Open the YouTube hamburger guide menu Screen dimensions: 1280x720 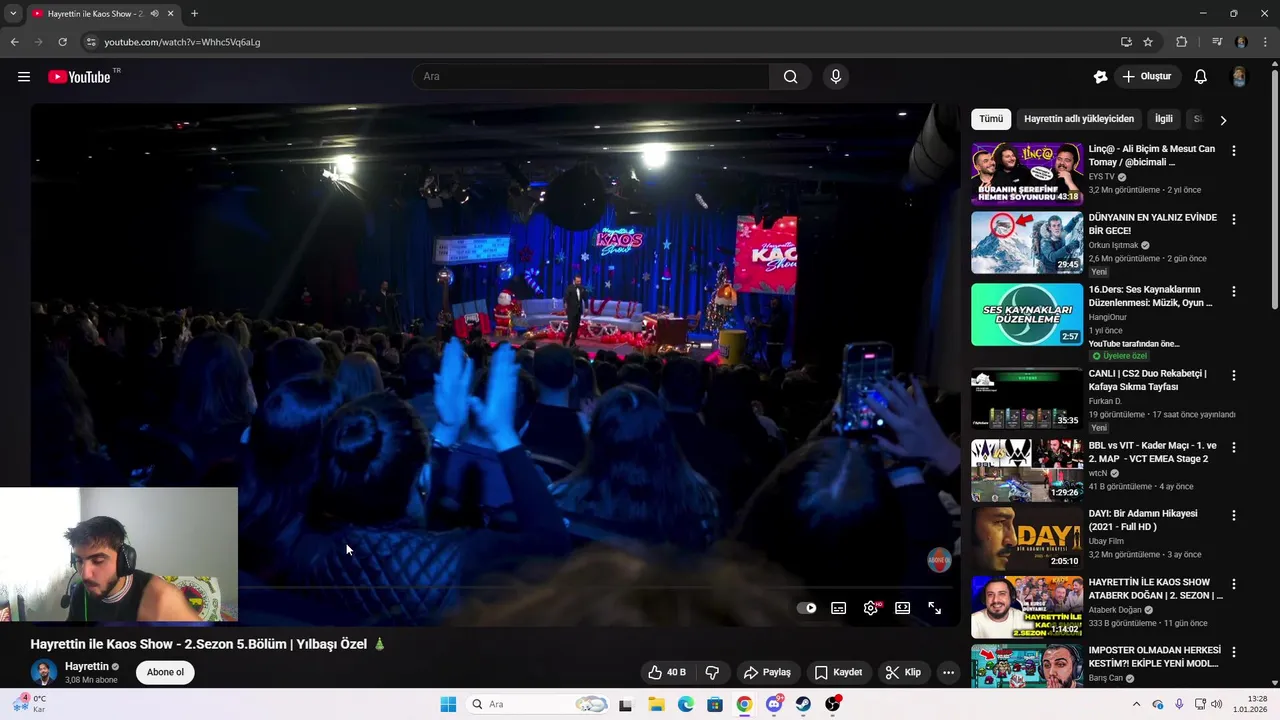pyautogui.click(x=24, y=77)
